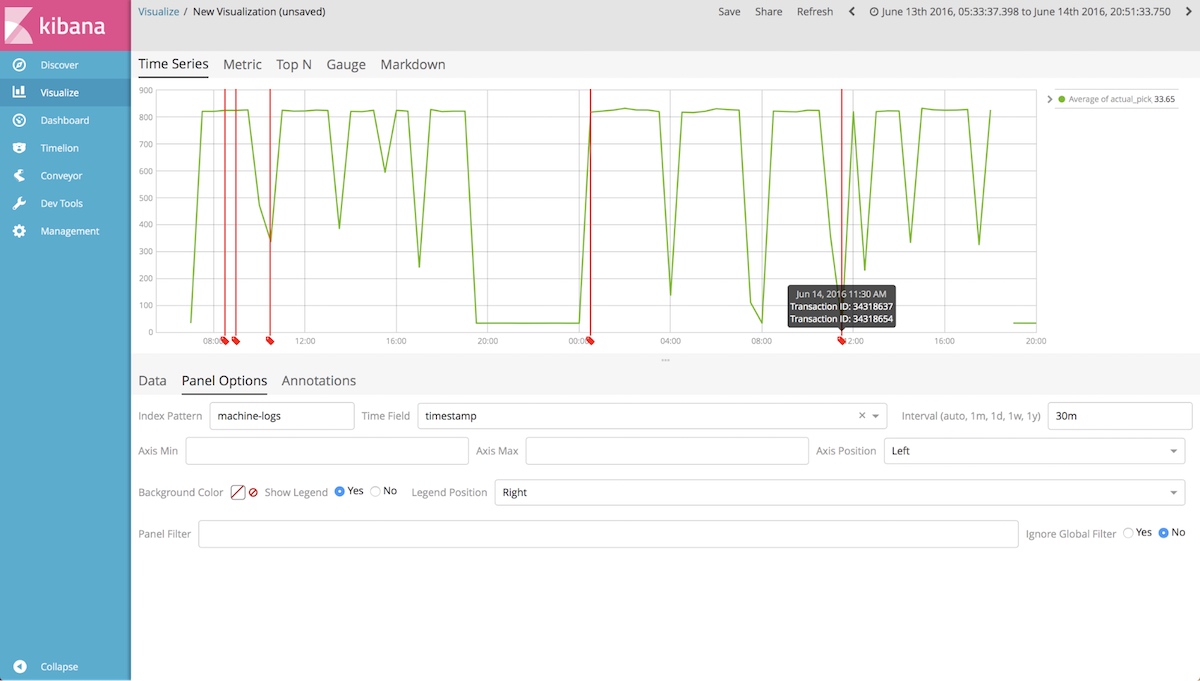Switch to the Annotations tab
Screen dimensions: 1200x681
[x=319, y=381]
